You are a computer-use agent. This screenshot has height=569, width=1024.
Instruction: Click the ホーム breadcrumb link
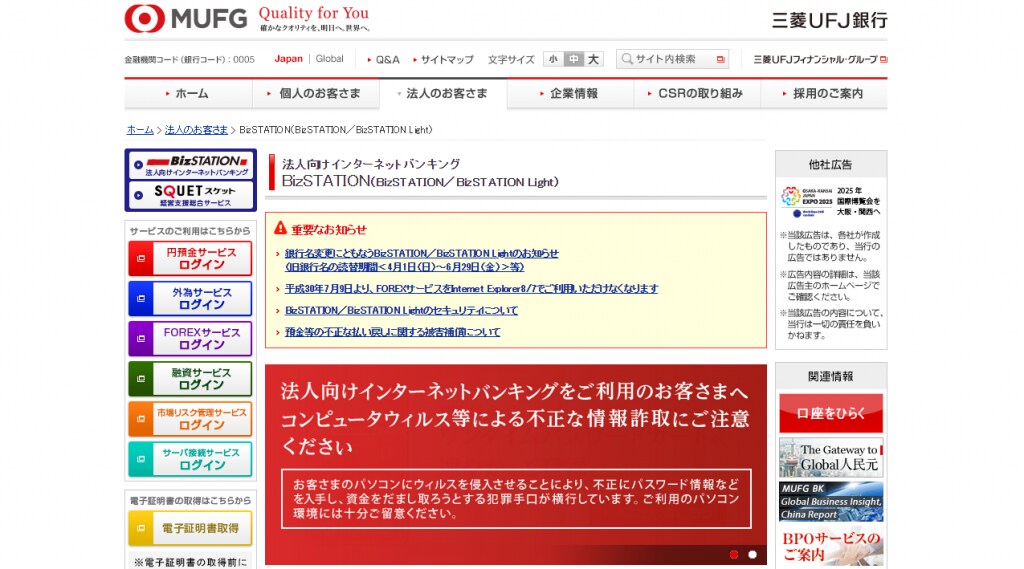140,129
